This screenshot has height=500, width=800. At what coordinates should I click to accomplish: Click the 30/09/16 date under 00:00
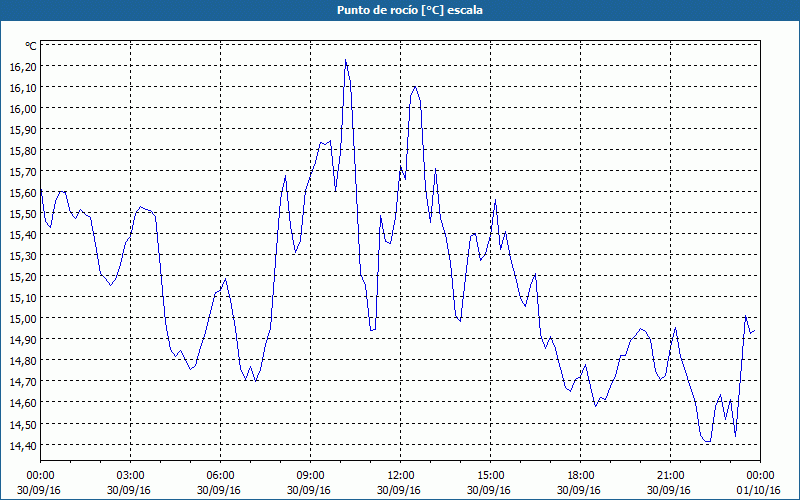point(39,490)
